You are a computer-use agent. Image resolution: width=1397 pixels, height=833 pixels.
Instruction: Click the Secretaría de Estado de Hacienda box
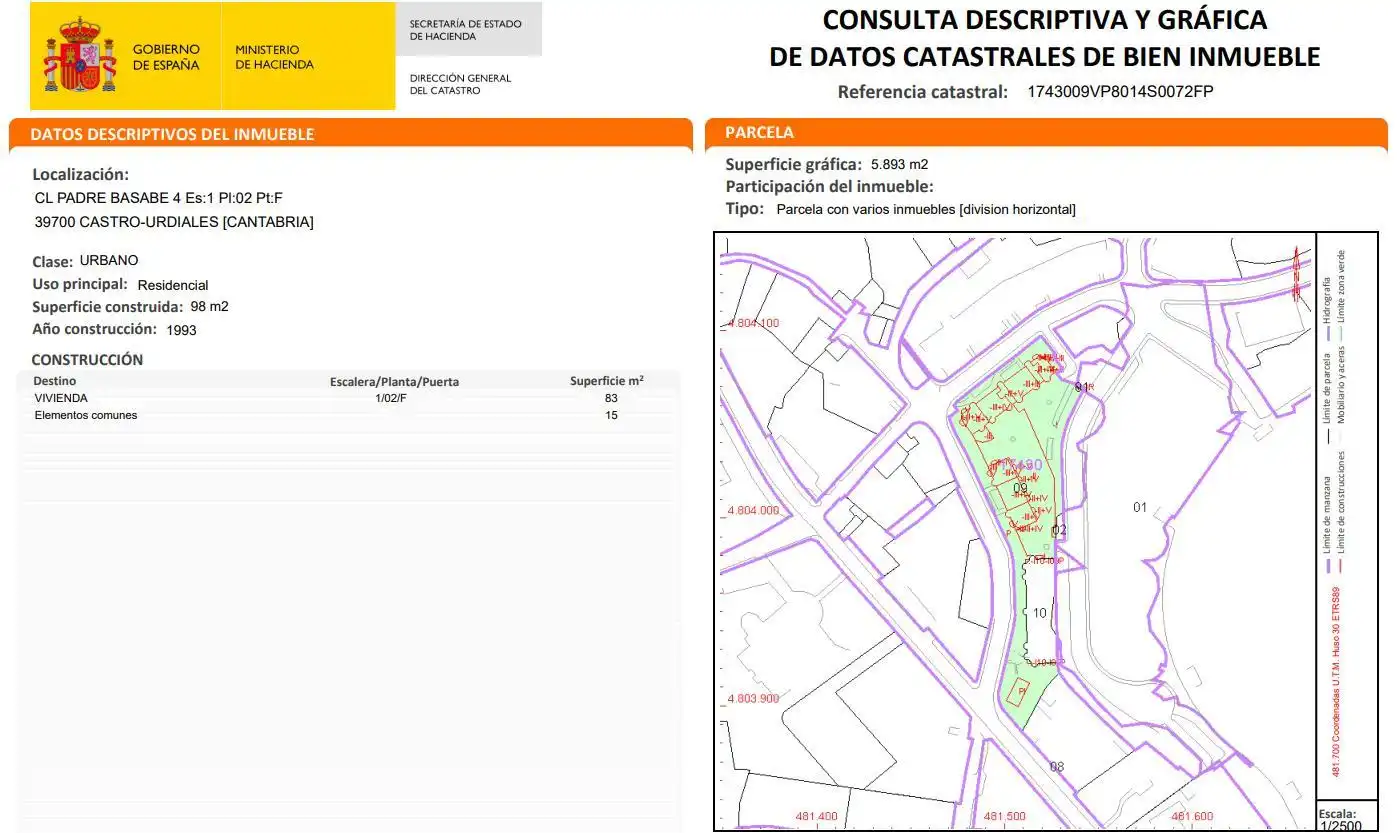(469, 30)
